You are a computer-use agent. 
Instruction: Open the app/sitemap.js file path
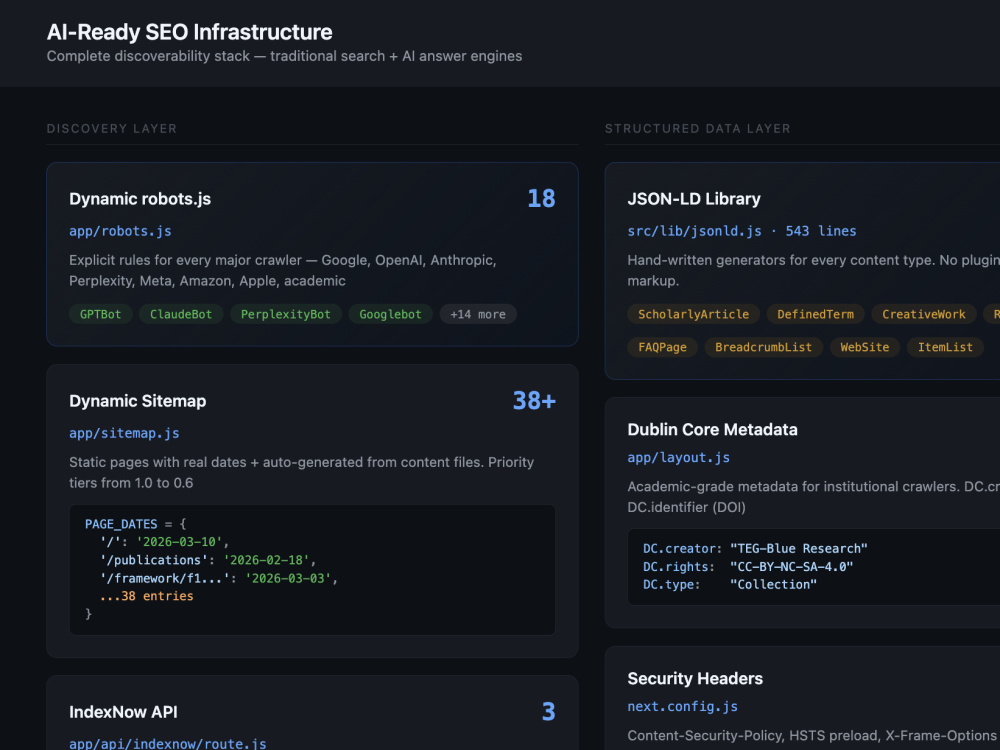tap(124, 433)
